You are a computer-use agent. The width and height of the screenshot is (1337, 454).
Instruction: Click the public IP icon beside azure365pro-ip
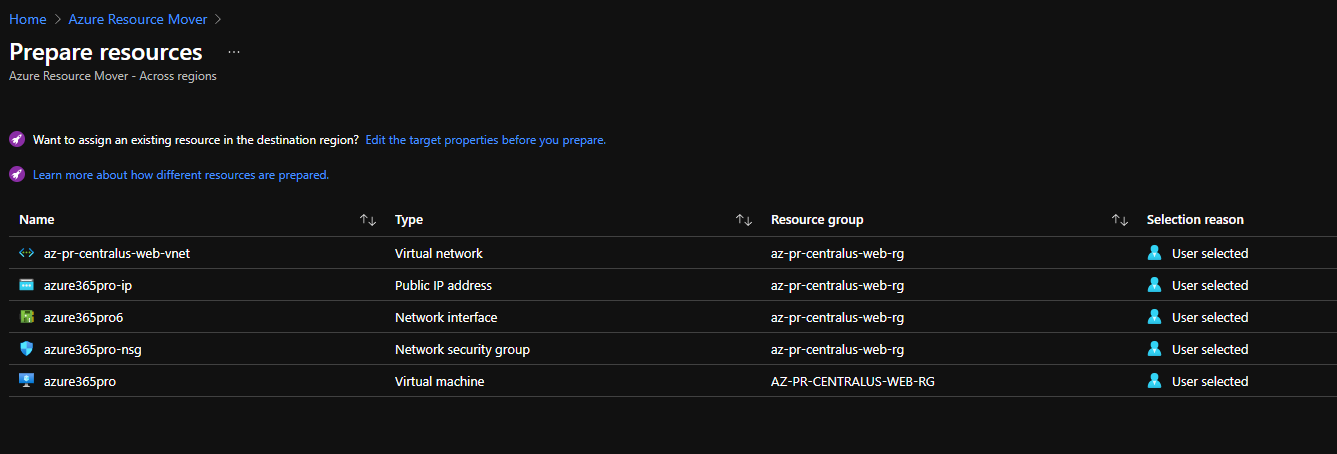click(27, 285)
